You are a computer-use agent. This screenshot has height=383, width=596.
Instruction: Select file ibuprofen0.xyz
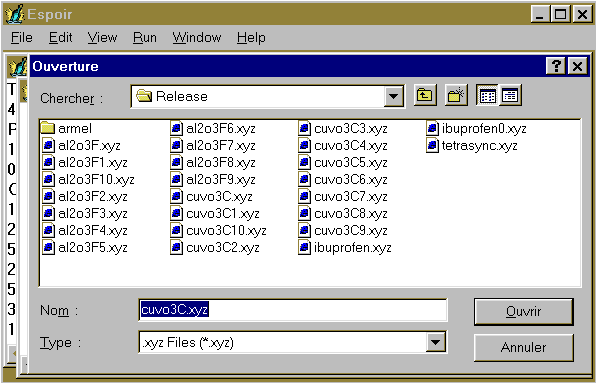(477, 128)
